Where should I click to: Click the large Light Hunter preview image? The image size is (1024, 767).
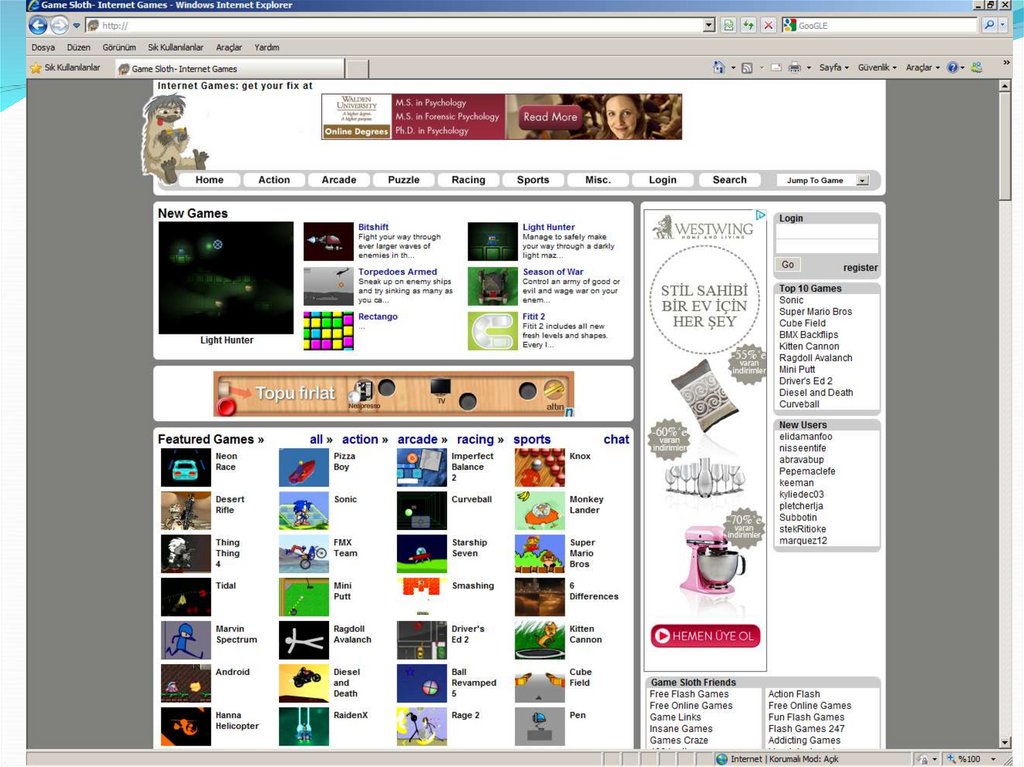tap(226, 278)
